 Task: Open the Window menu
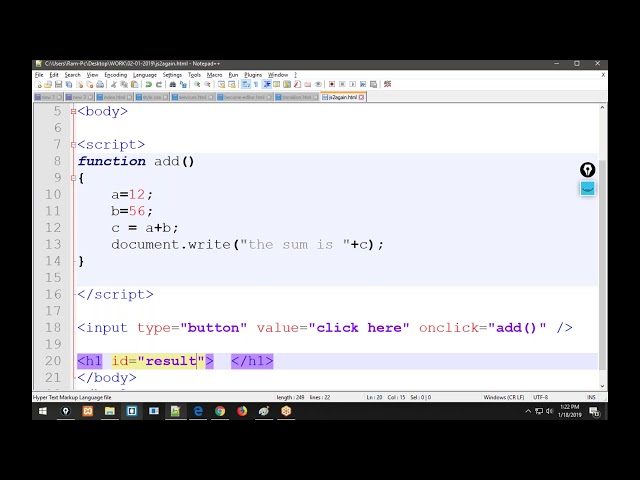pos(278,75)
